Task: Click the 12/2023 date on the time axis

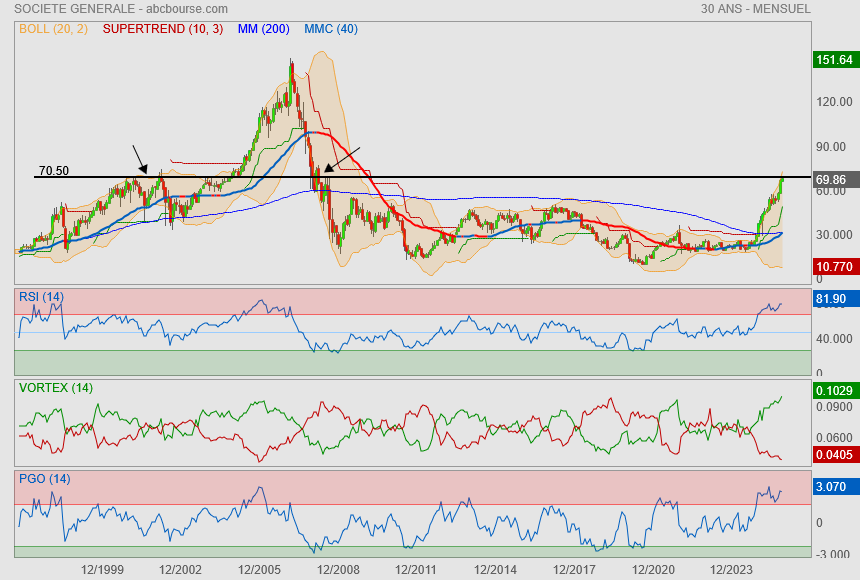Action: (x=731, y=569)
